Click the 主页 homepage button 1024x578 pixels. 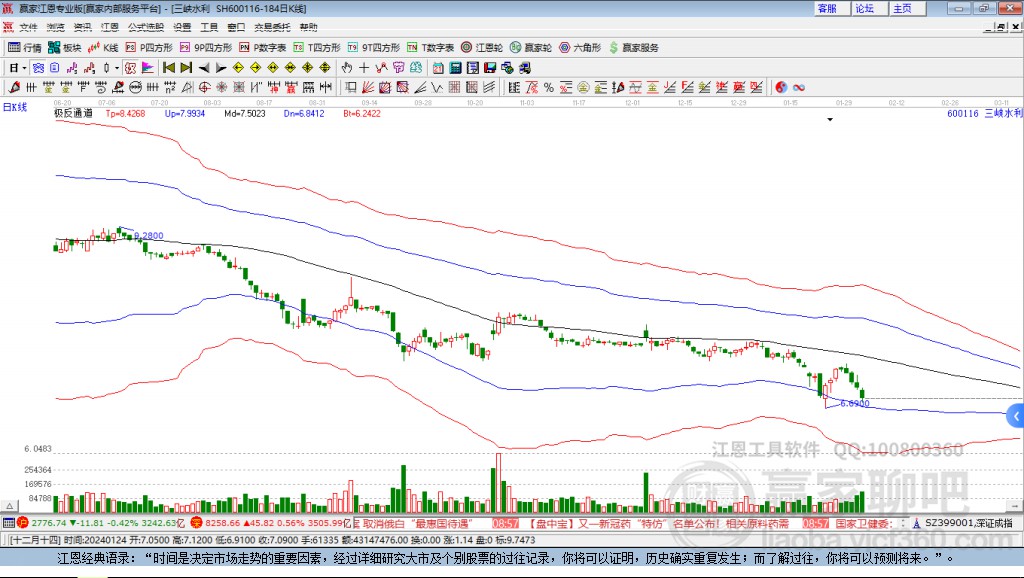point(906,8)
